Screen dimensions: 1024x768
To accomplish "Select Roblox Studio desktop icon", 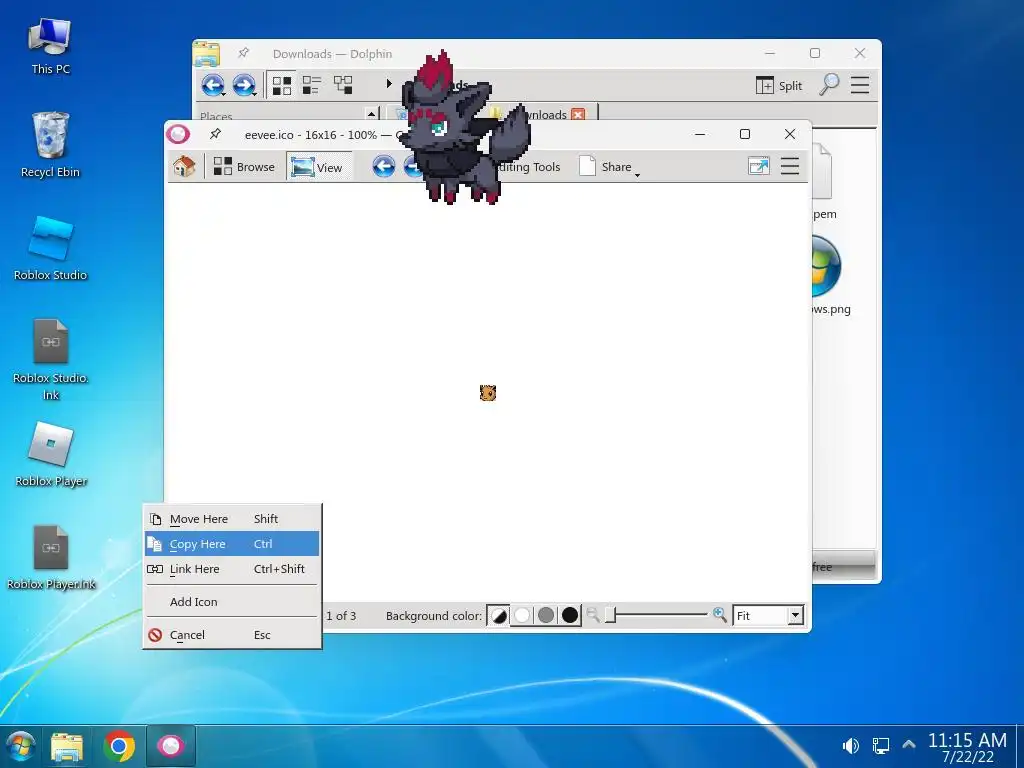I will coord(50,248).
